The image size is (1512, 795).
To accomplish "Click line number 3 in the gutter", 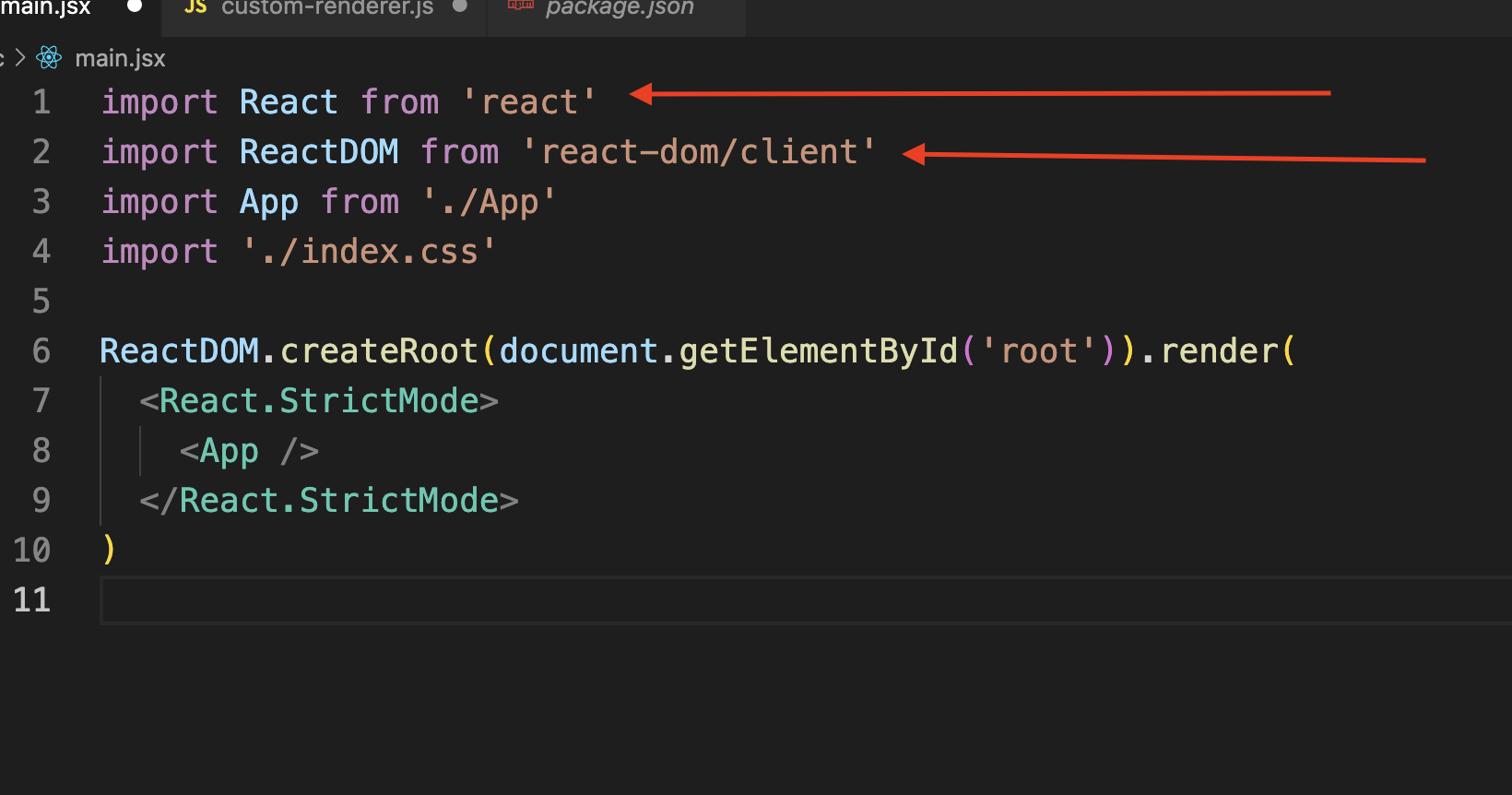I will (x=41, y=201).
